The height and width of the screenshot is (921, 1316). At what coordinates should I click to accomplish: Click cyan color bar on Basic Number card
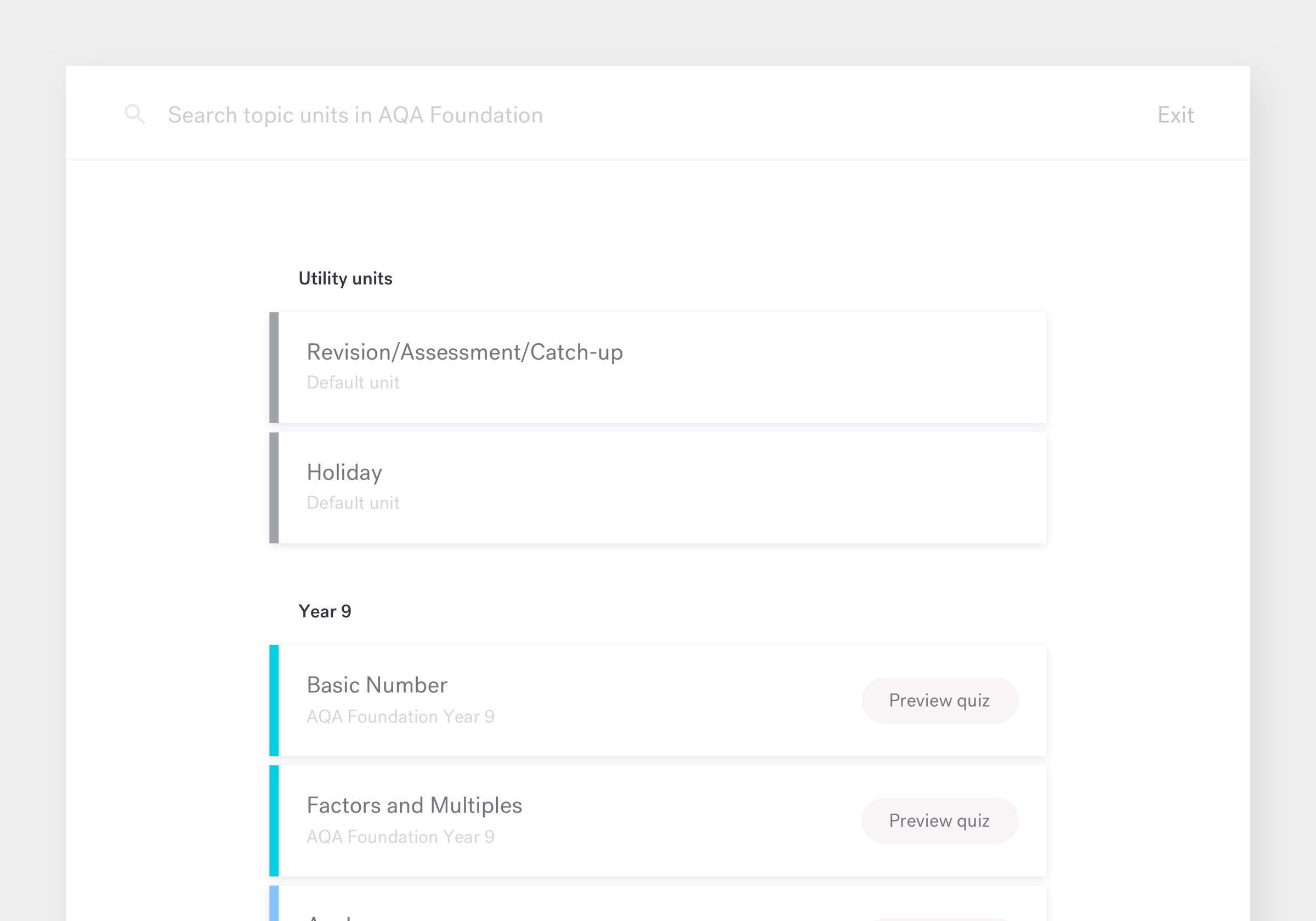click(274, 701)
